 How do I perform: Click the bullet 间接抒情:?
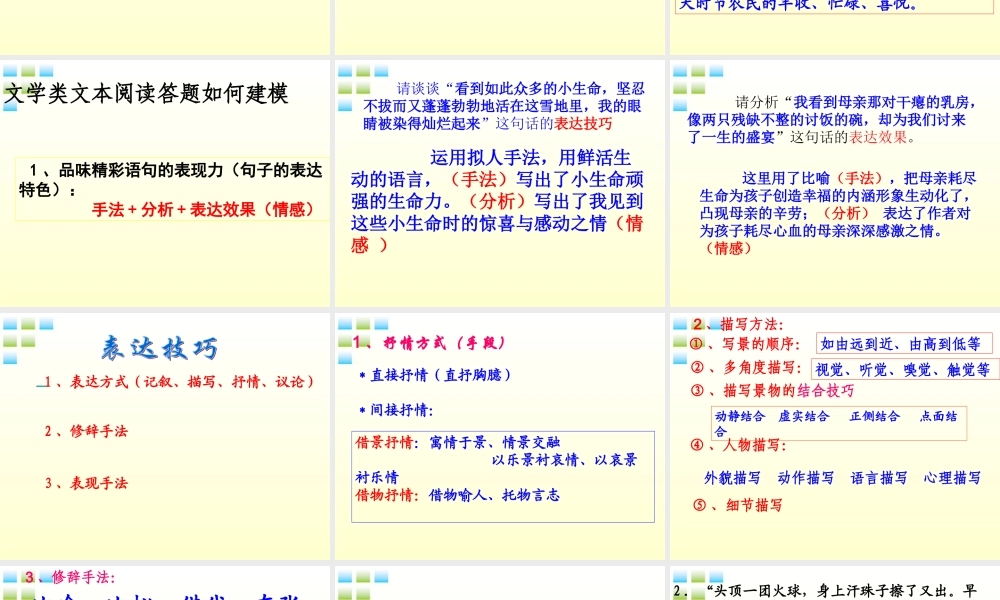click(396, 410)
